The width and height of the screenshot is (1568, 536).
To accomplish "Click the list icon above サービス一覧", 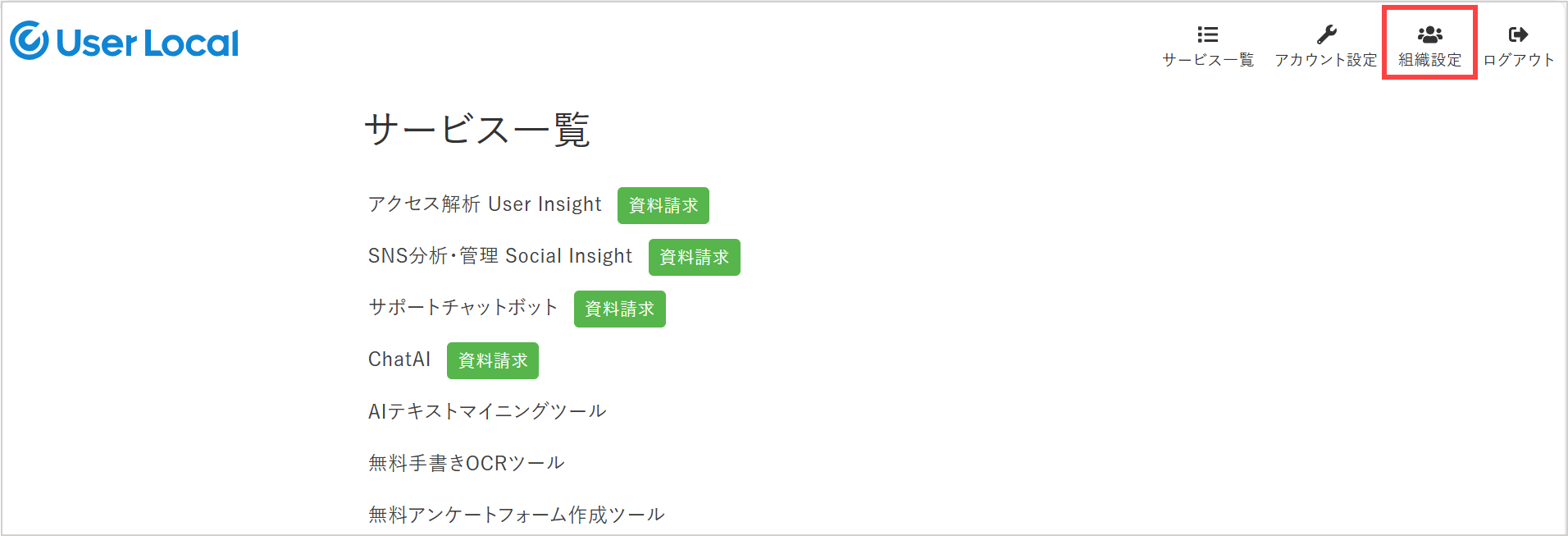I will [x=1208, y=34].
